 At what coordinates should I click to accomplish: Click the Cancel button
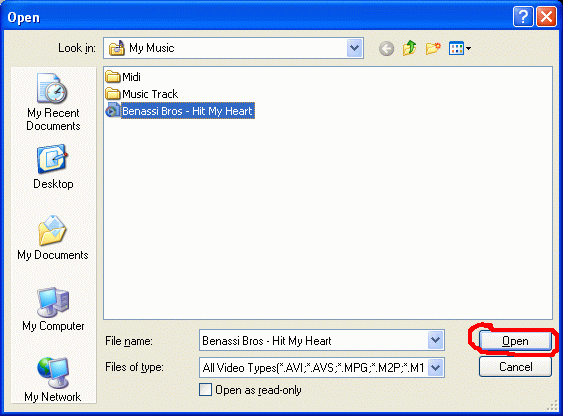[515, 367]
